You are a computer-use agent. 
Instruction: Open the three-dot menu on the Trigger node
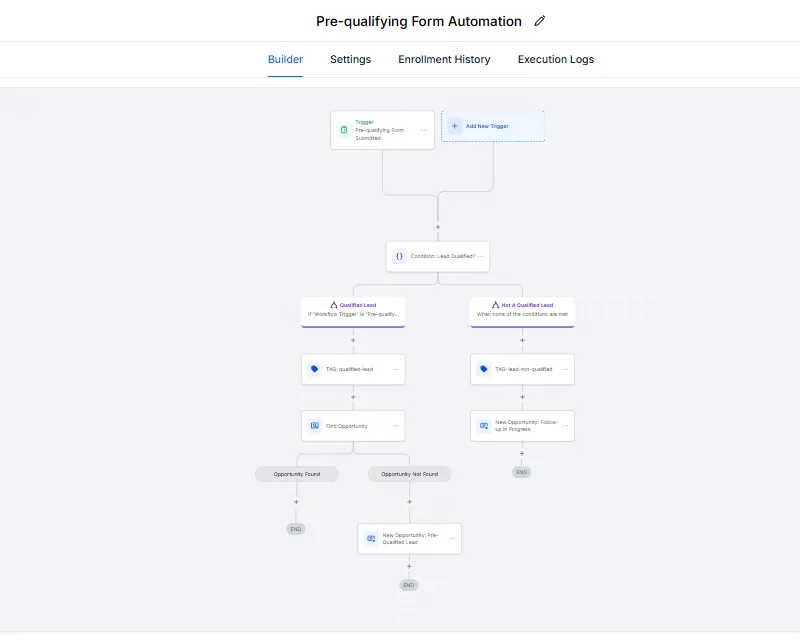pyautogui.click(x=424, y=130)
